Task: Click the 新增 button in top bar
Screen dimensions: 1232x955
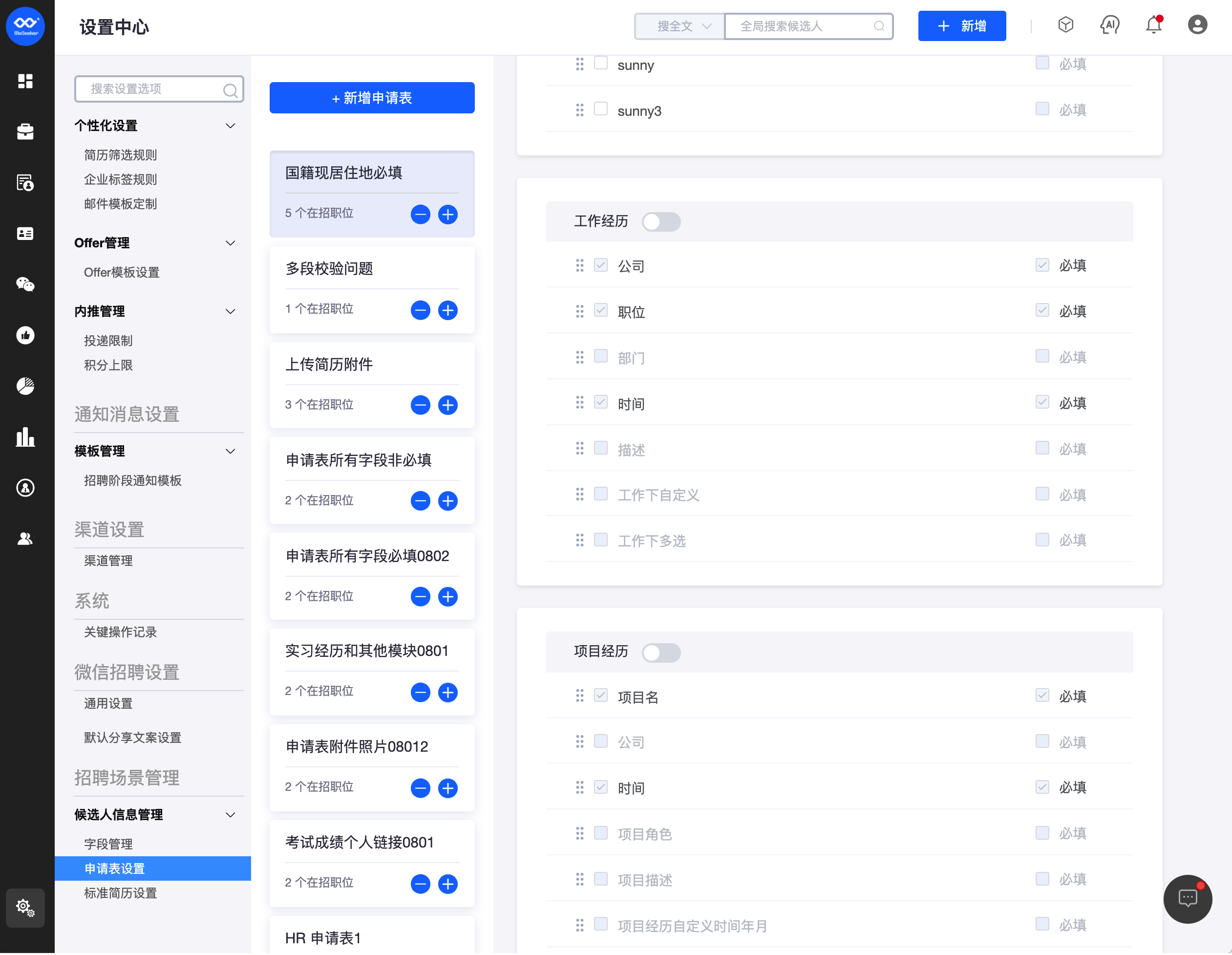Action: coord(962,26)
